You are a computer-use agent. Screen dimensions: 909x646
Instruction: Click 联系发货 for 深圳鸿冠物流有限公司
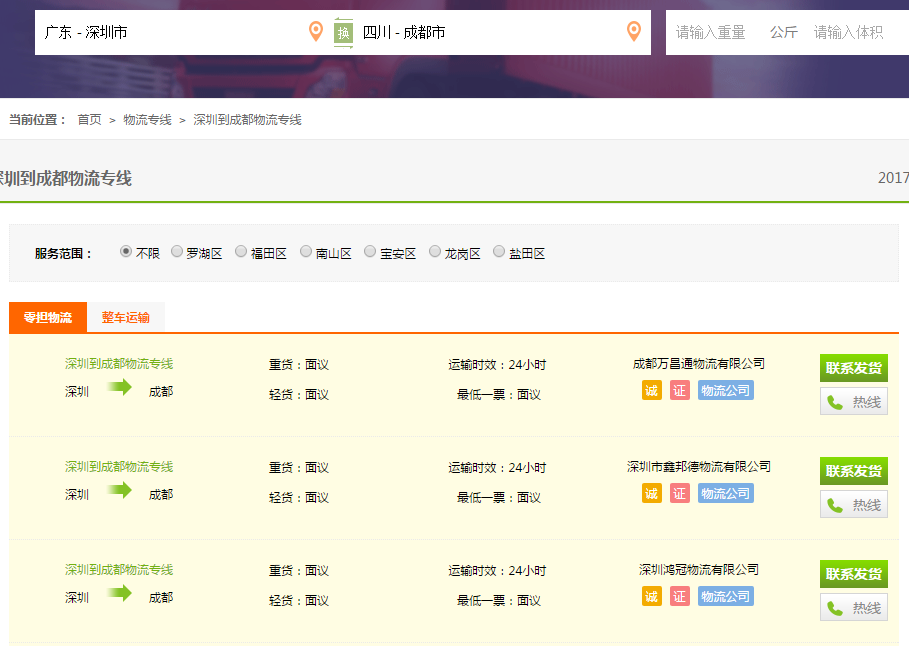point(853,574)
